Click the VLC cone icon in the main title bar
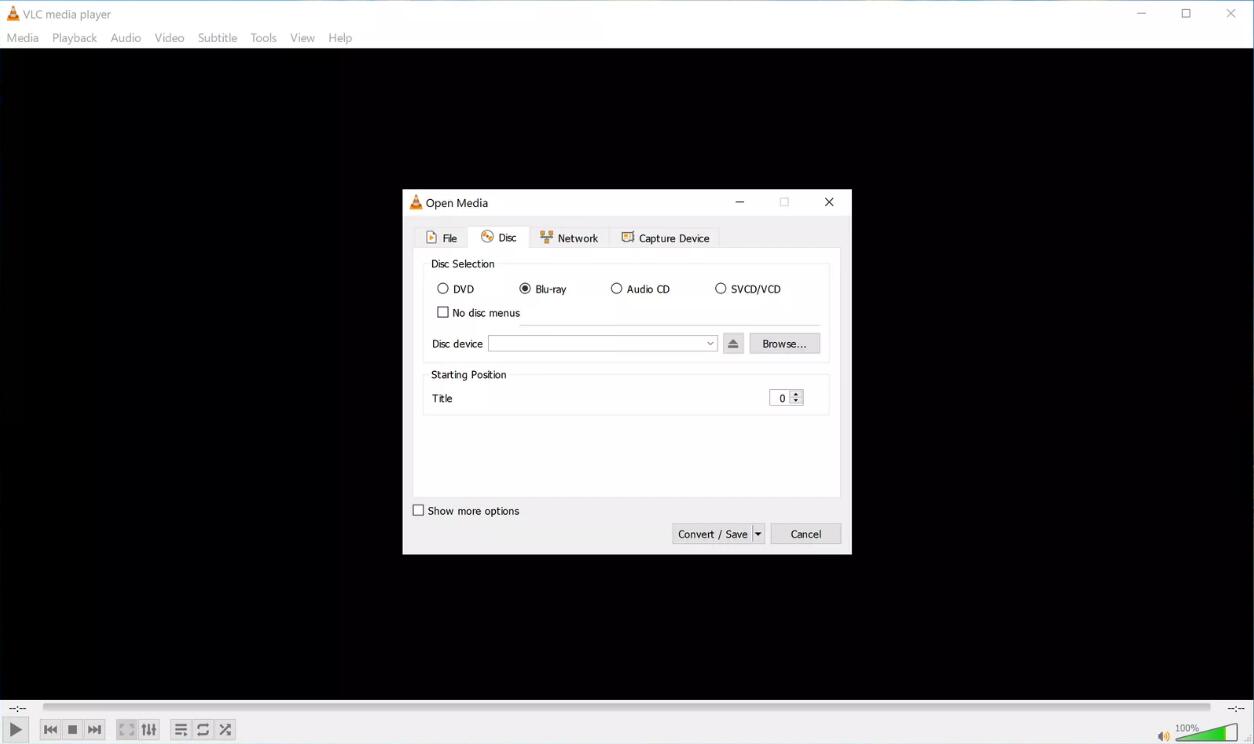Screen dimensions: 1254x744 tap(13, 14)
